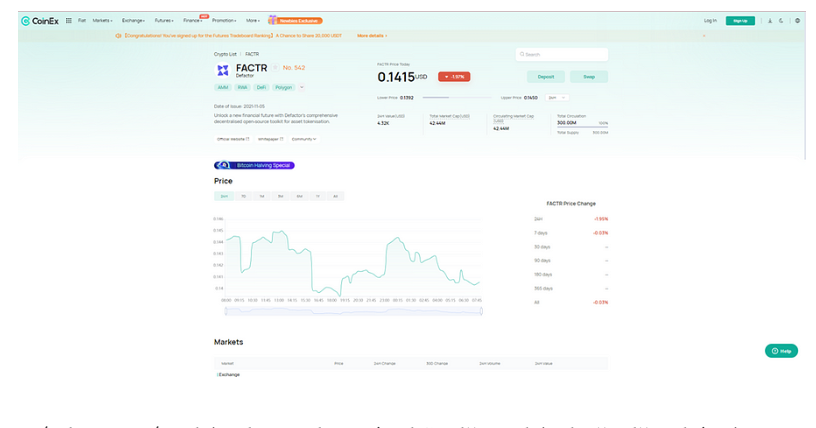Open the Whitepaper link

tap(271, 139)
